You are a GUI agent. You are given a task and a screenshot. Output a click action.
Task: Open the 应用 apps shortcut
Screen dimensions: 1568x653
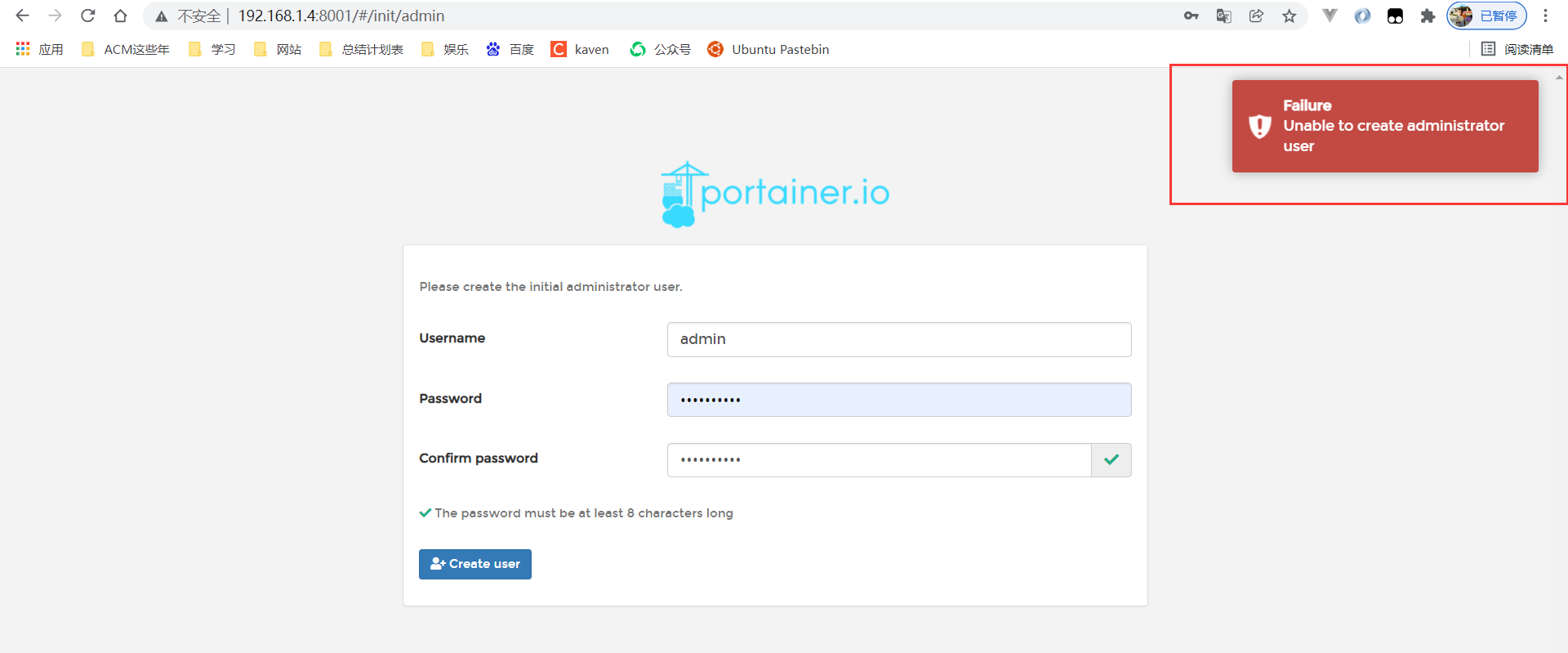[x=39, y=49]
